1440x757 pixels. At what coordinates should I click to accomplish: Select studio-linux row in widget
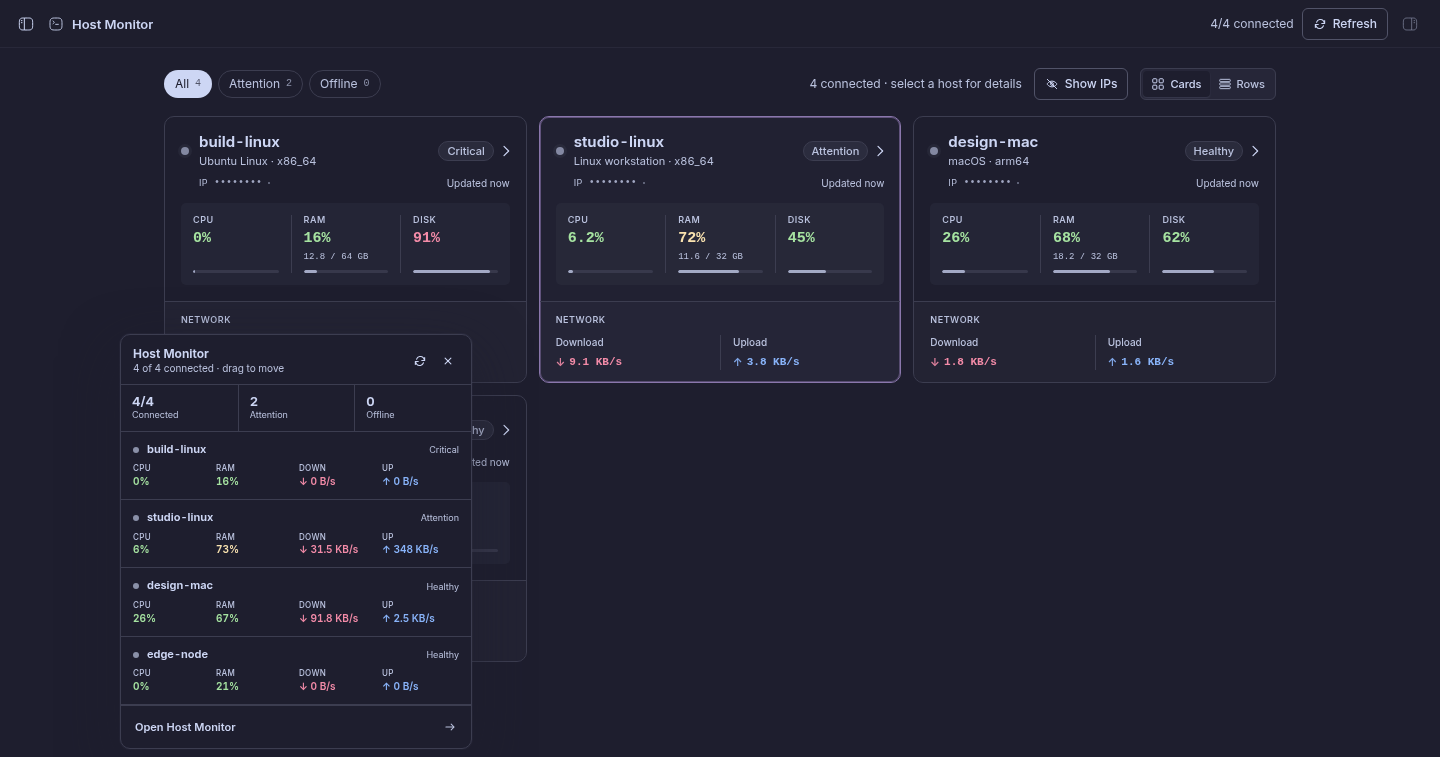pos(296,534)
